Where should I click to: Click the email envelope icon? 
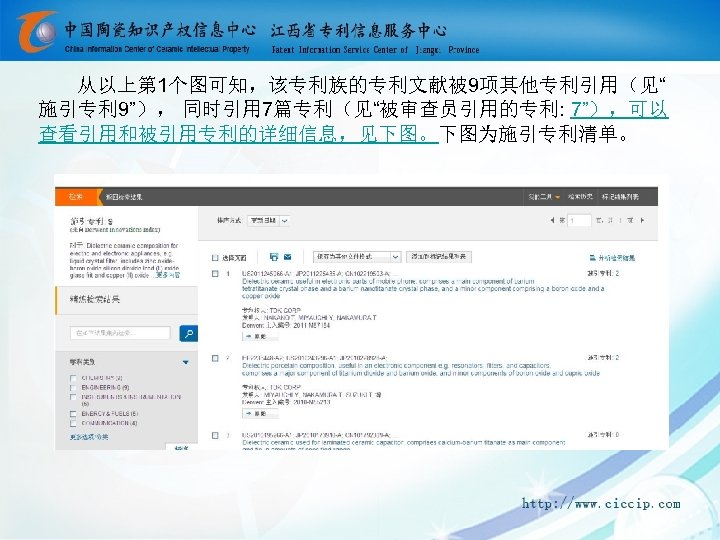287,257
